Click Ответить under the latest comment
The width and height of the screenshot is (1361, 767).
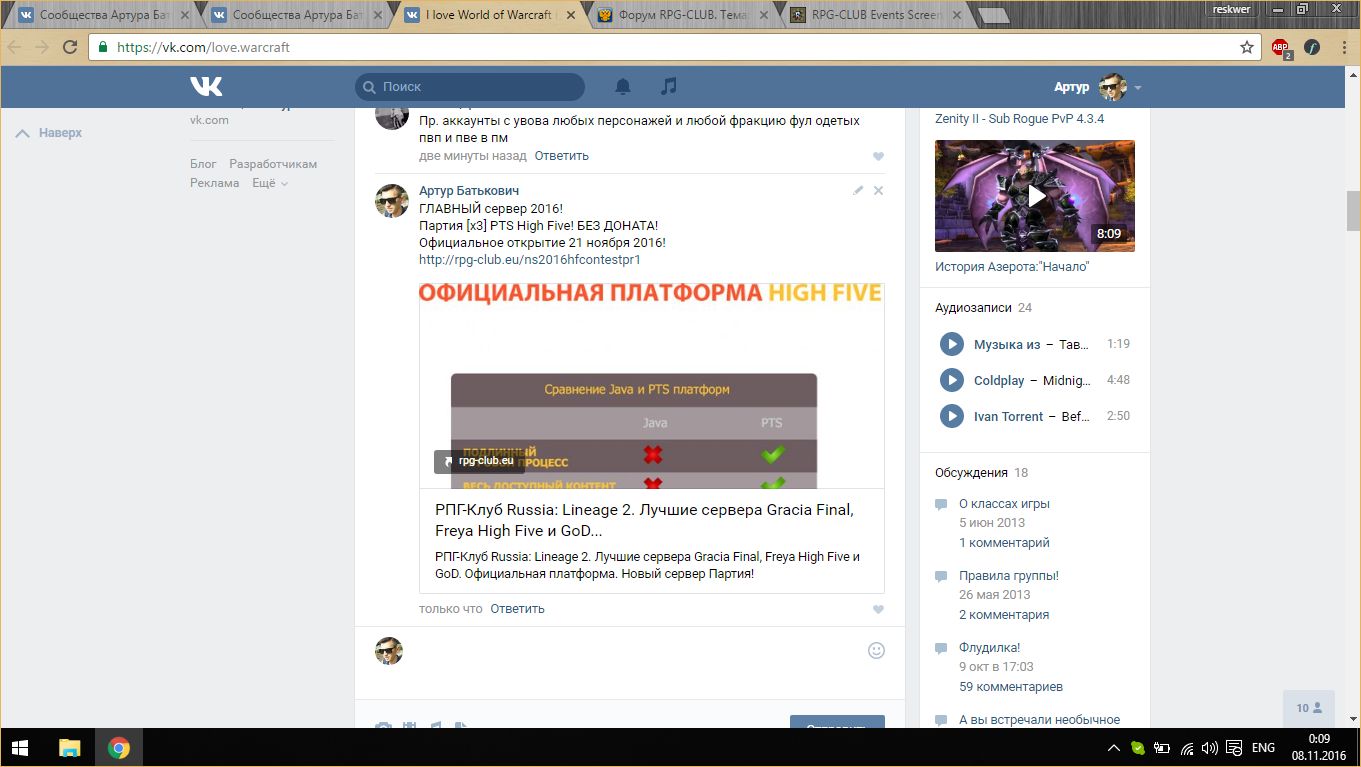[517, 608]
